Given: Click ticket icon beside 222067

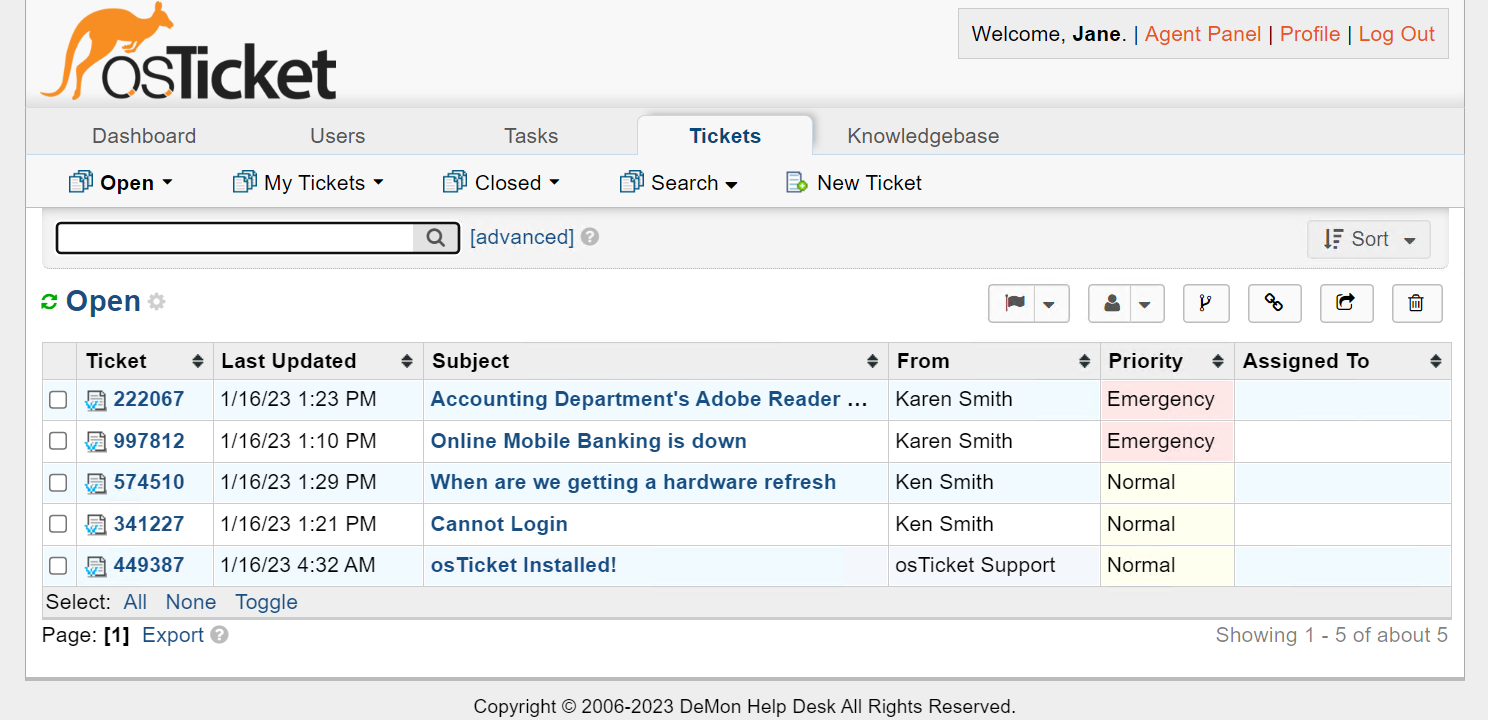Looking at the screenshot, I should pos(96,400).
